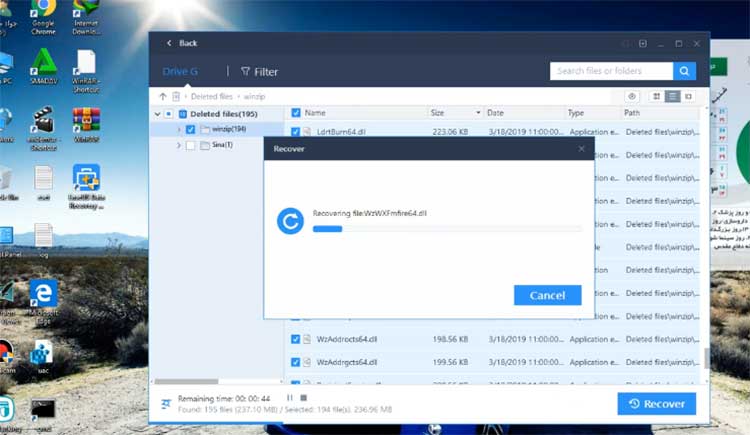Click the search magnifier icon button

pyautogui.click(x=684, y=71)
